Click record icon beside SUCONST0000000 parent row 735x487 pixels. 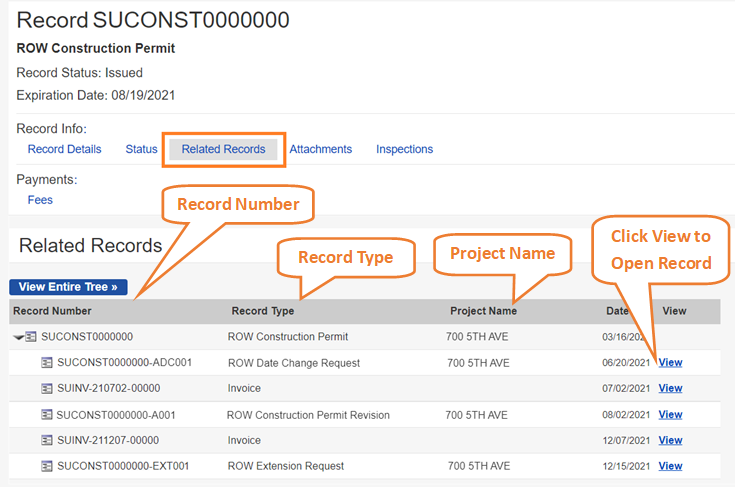[x=31, y=337]
